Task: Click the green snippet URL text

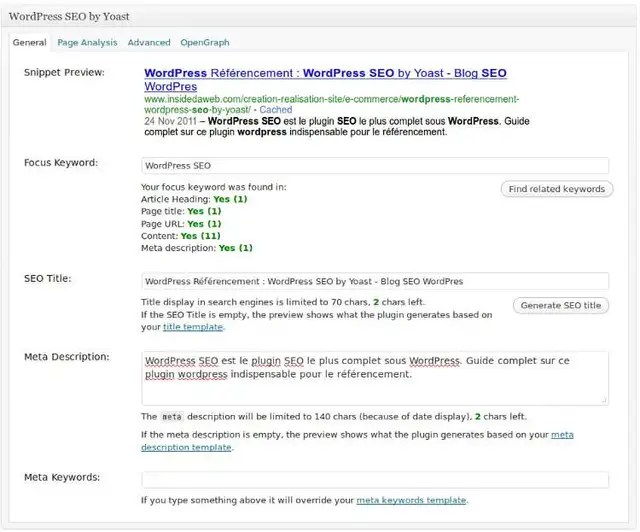Action: click(x=331, y=105)
